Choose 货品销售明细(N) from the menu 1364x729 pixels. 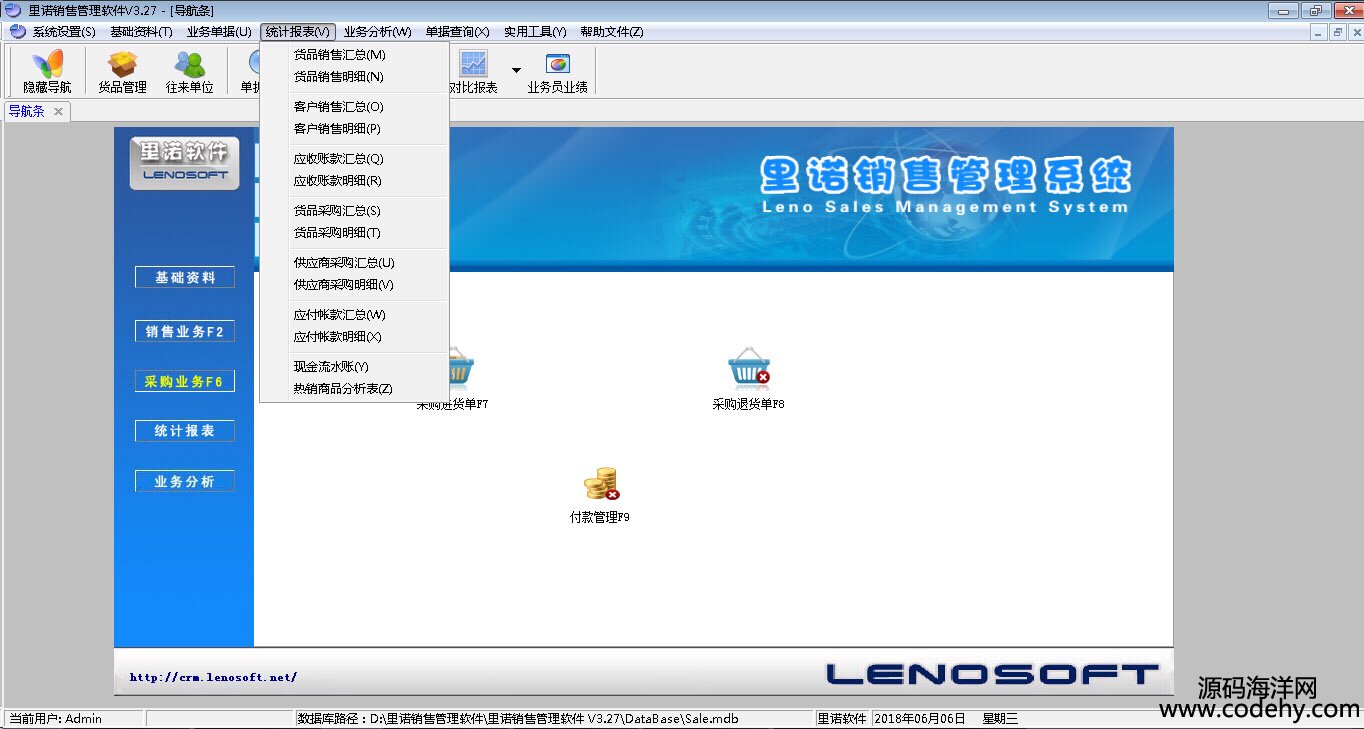[x=354, y=77]
